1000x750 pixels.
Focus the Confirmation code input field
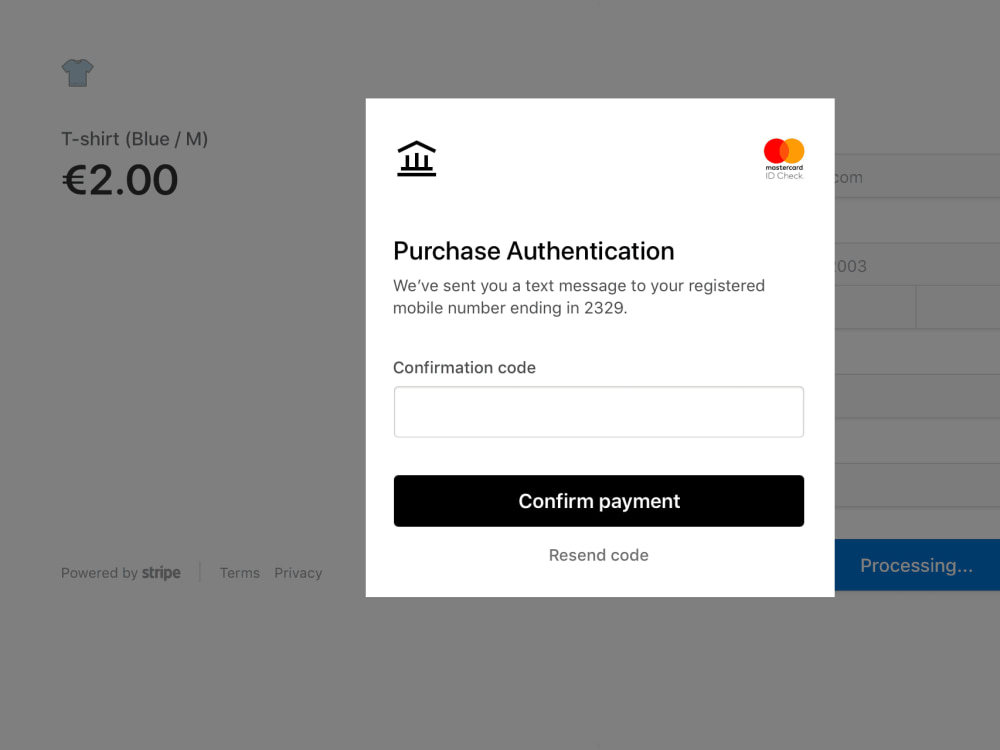tap(598, 411)
